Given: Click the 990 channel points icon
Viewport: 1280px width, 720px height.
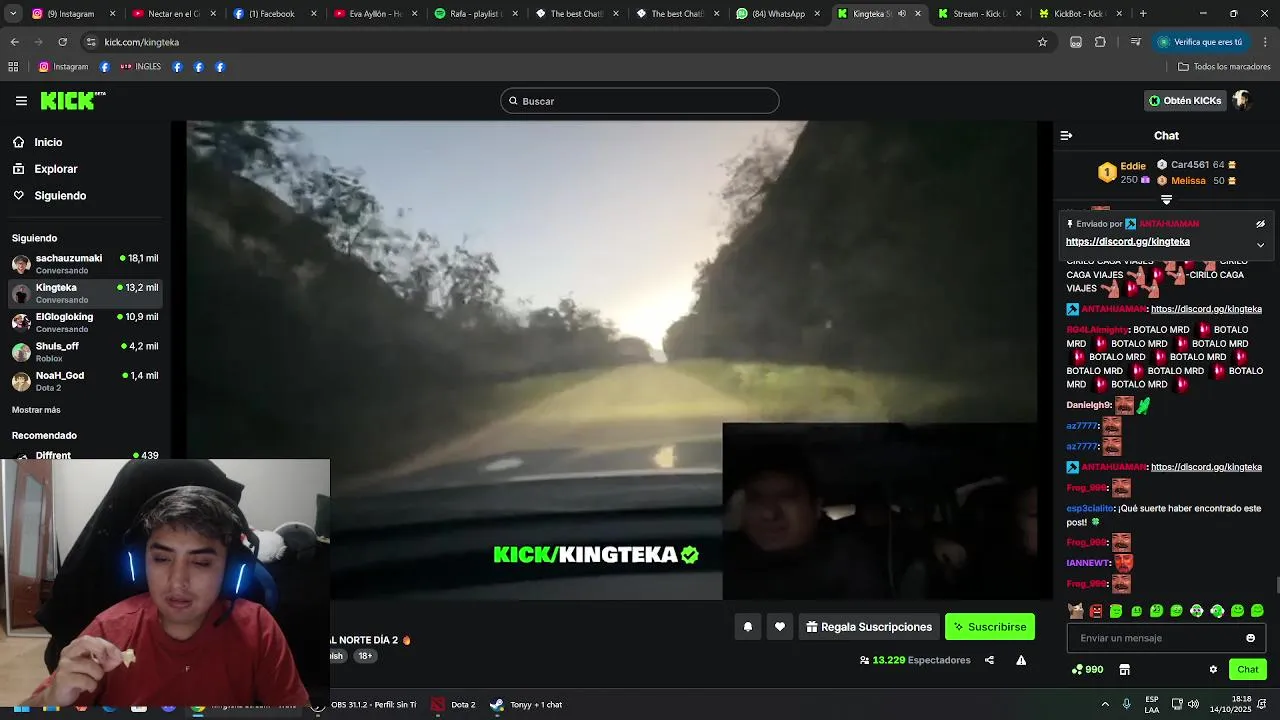Looking at the screenshot, I should pyautogui.click(x=1087, y=669).
